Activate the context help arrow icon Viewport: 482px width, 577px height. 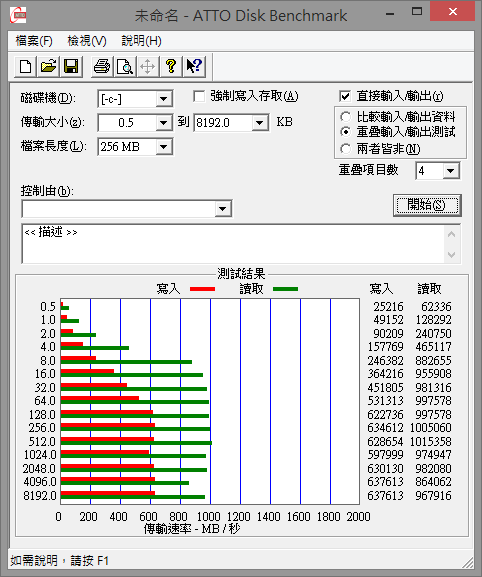194,67
